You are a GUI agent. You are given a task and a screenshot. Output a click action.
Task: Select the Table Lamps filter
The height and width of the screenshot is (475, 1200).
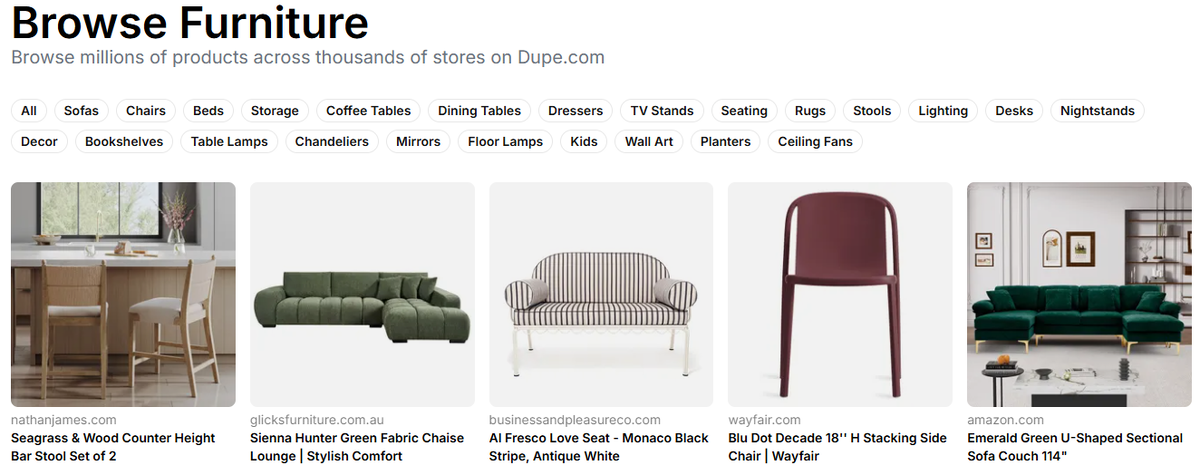tap(230, 142)
